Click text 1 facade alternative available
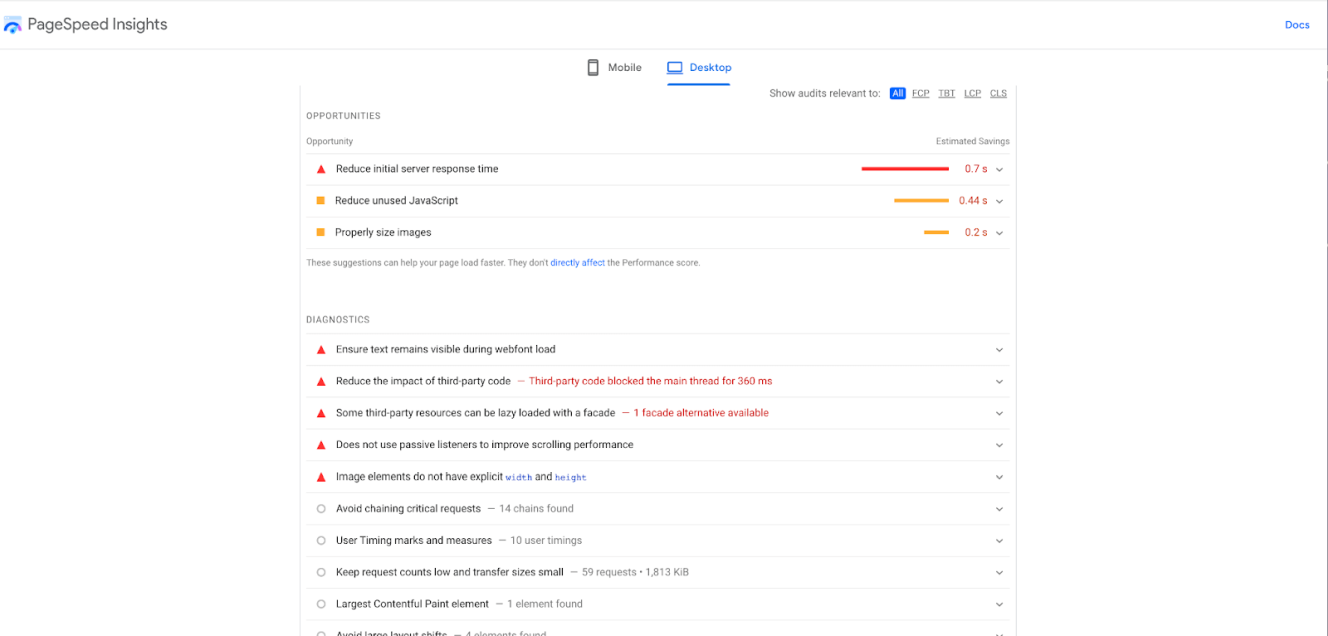 701,413
